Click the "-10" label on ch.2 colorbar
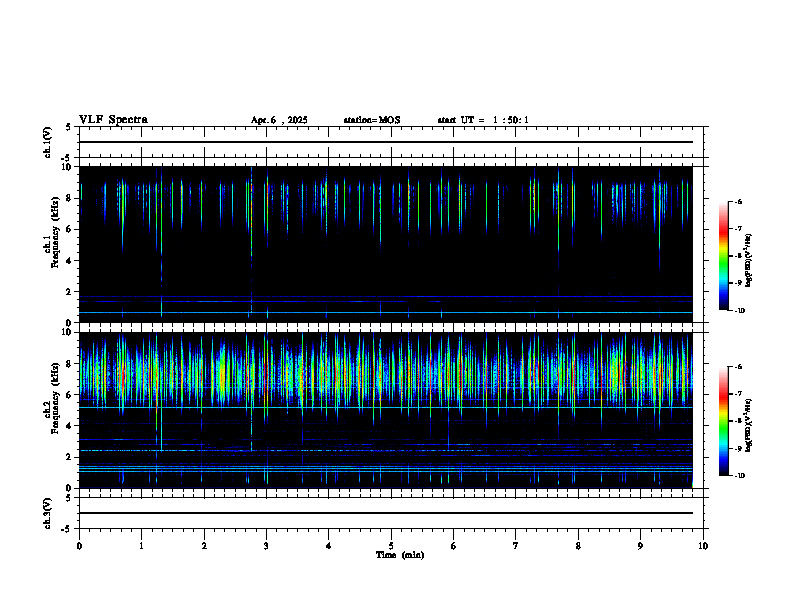The image size is (792, 612). pos(738,475)
